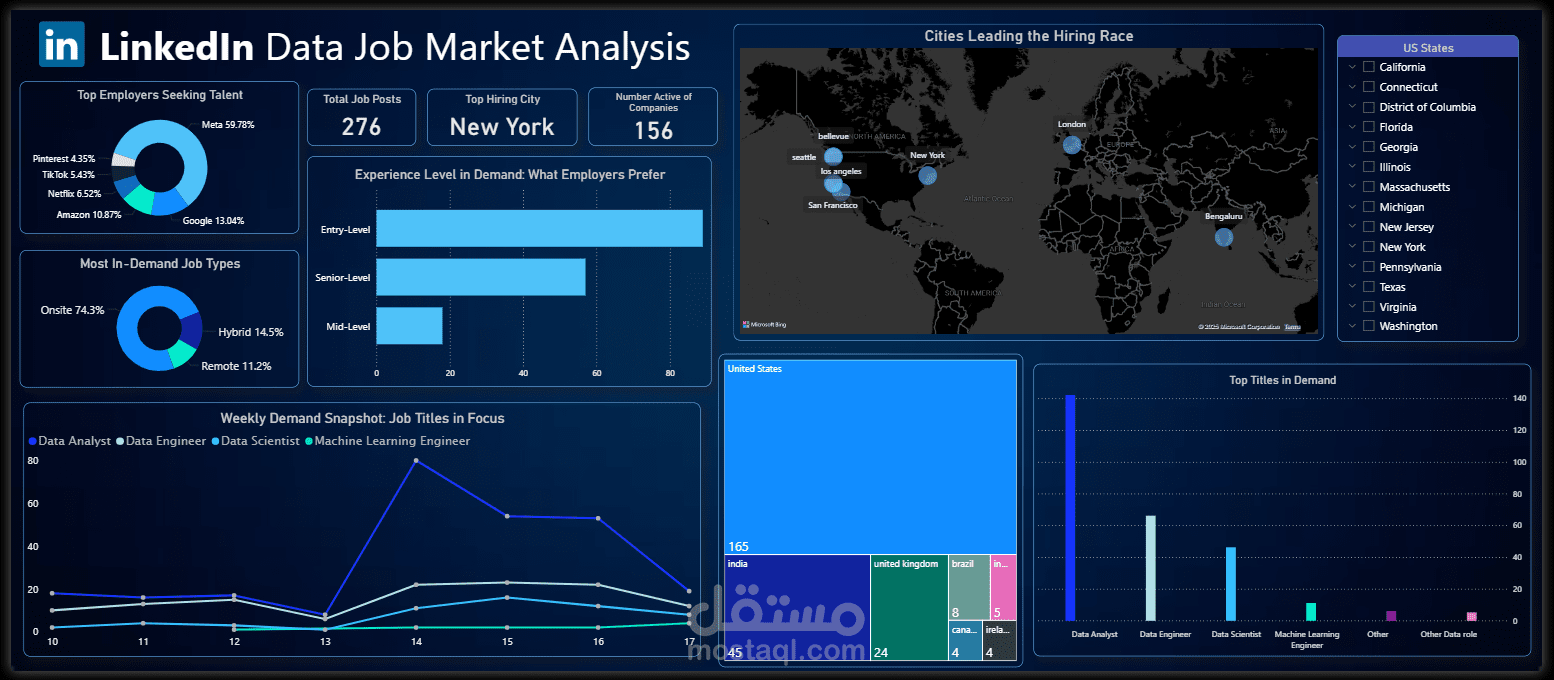Click the 'Pinterest 4.35%' label
Image resolution: width=1554 pixels, height=680 pixels.
click(64, 159)
